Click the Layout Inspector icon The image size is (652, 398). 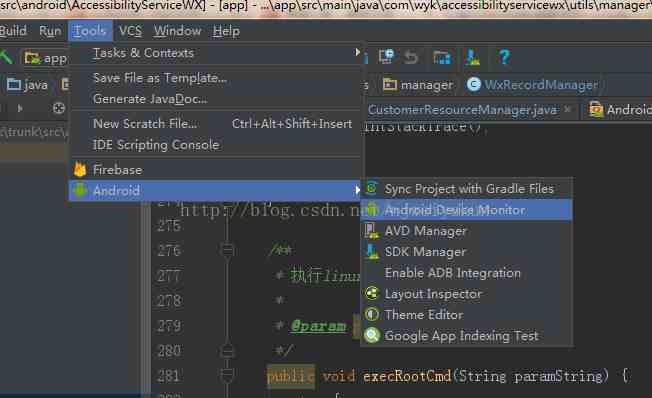tap(372, 293)
